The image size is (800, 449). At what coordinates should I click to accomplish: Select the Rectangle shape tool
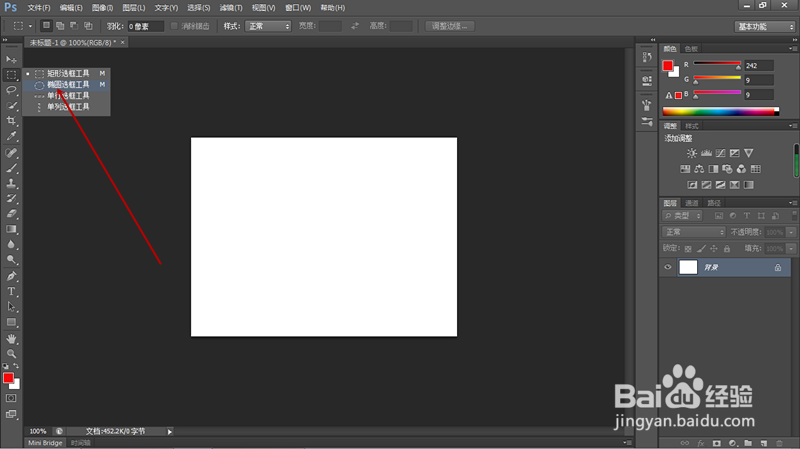click(11, 322)
